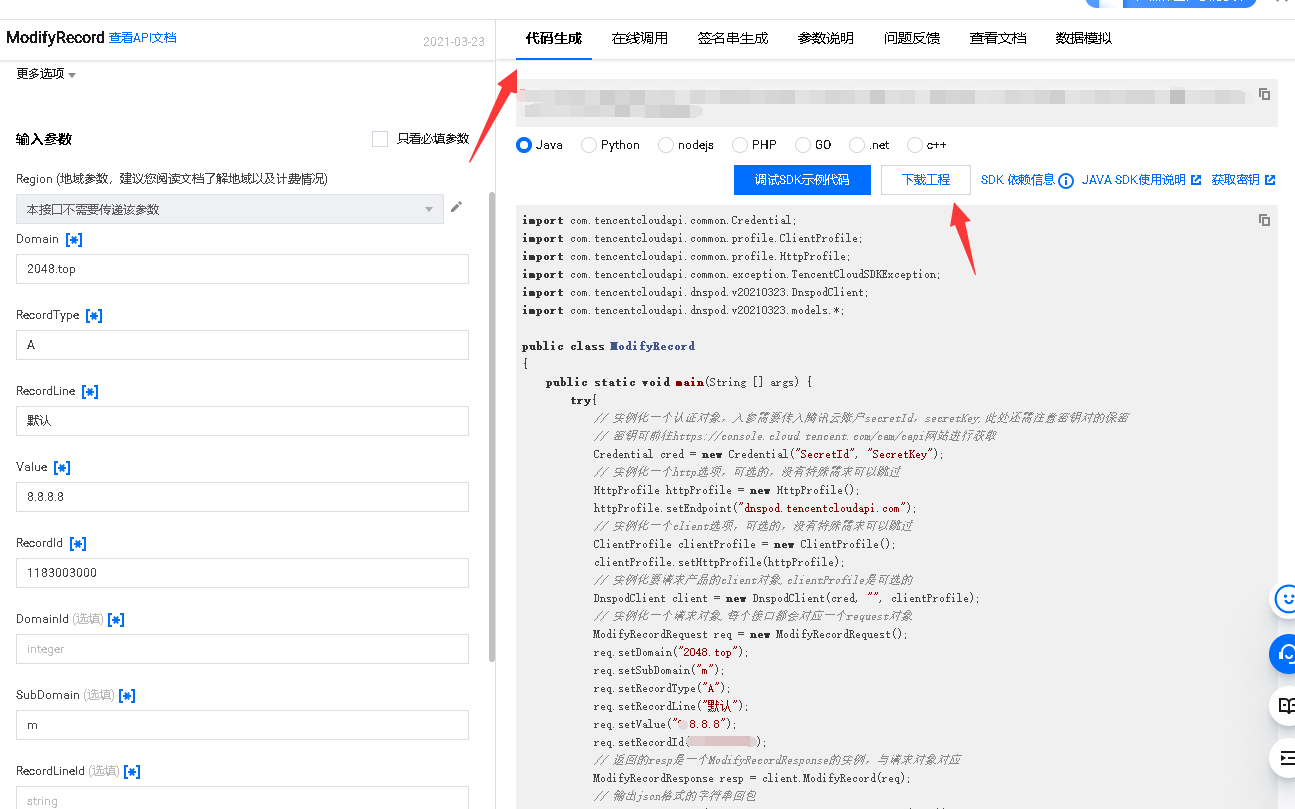Click the RecordLine parameter asterisk icon
Screen dimensions: 1295x809
pos(90,392)
